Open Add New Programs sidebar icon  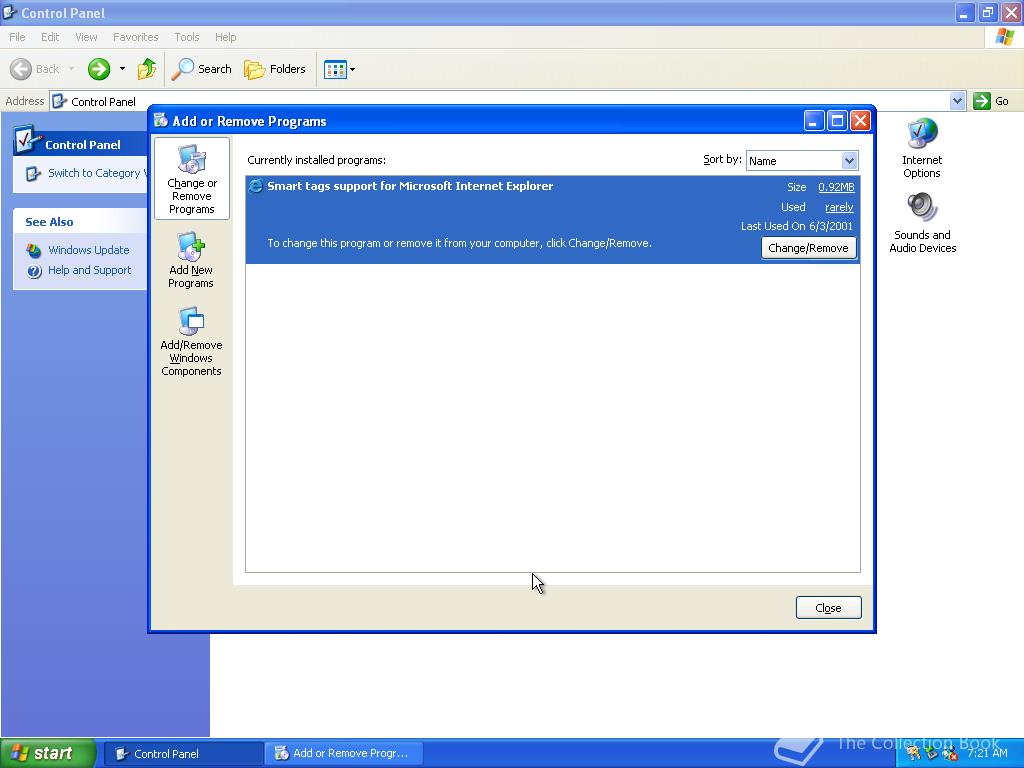(x=191, y=260)
